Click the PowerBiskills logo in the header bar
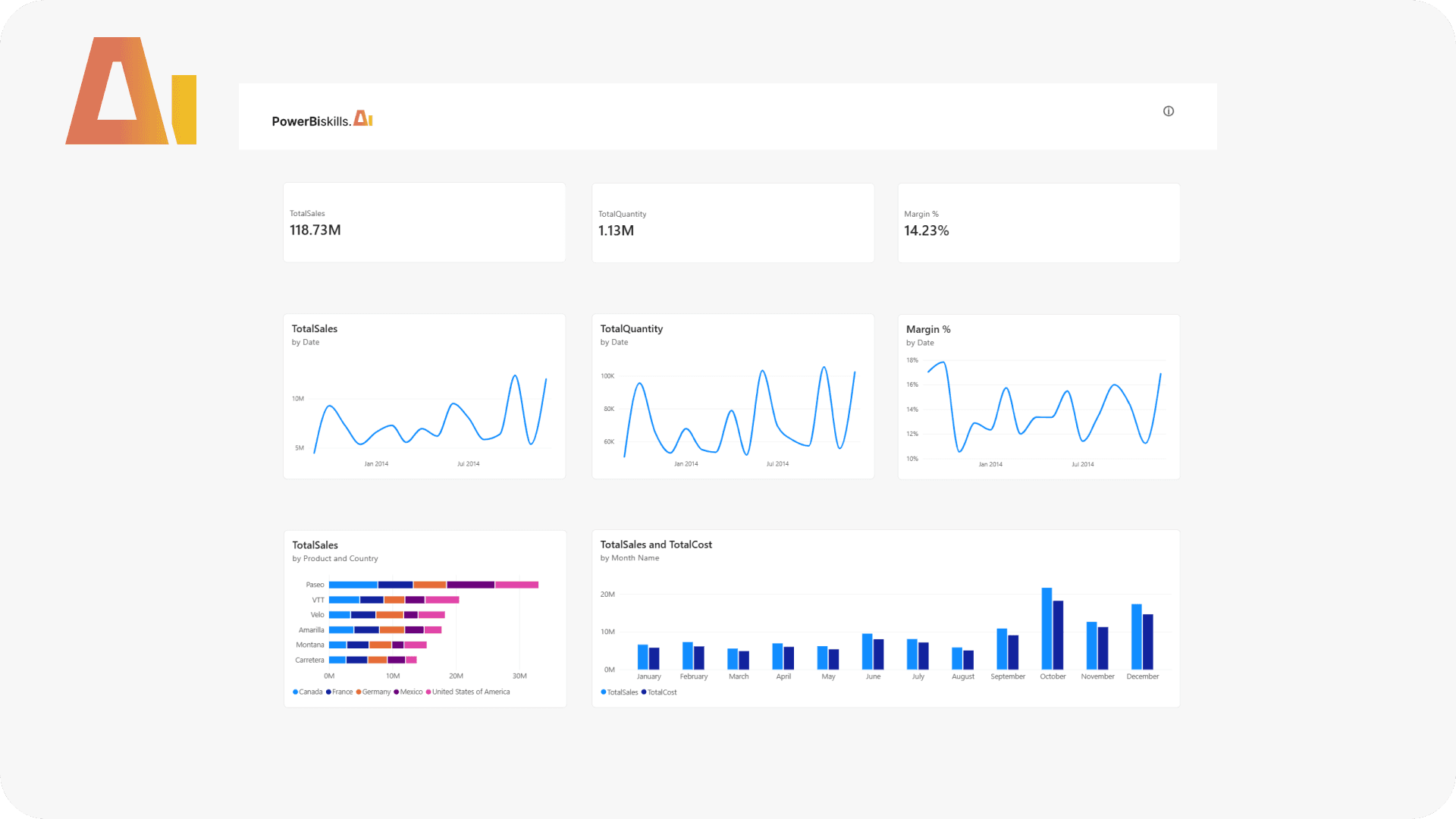 (322, 120)
